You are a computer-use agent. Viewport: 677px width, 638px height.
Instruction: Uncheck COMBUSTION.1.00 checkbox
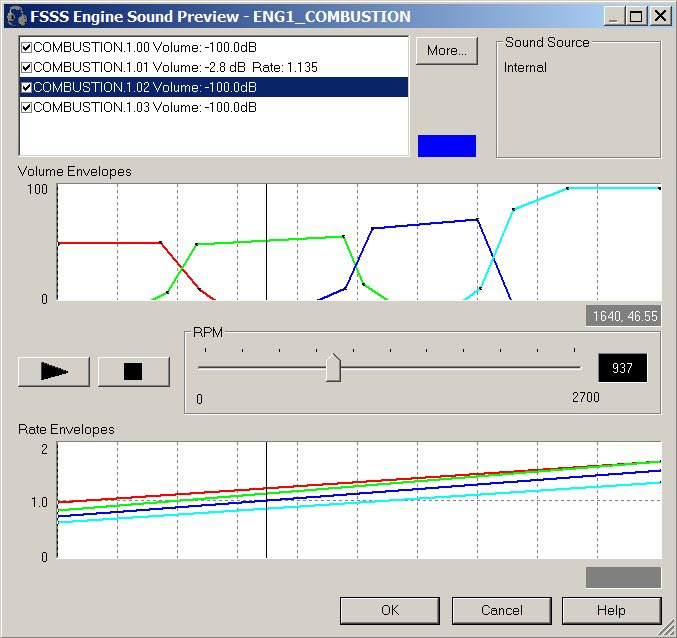pos(27,47)
